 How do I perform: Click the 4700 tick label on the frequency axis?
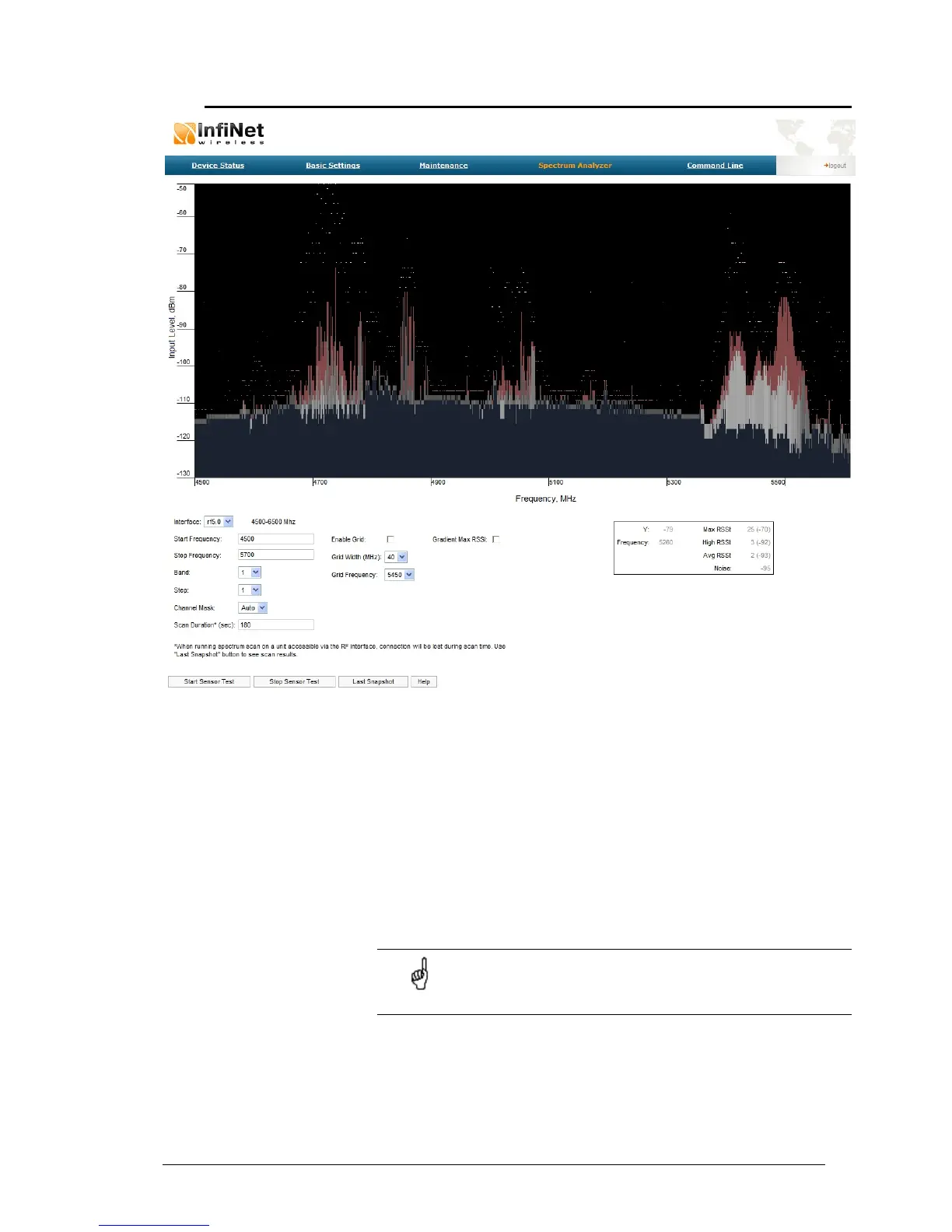pyautogui.click(x=320, y=483)
